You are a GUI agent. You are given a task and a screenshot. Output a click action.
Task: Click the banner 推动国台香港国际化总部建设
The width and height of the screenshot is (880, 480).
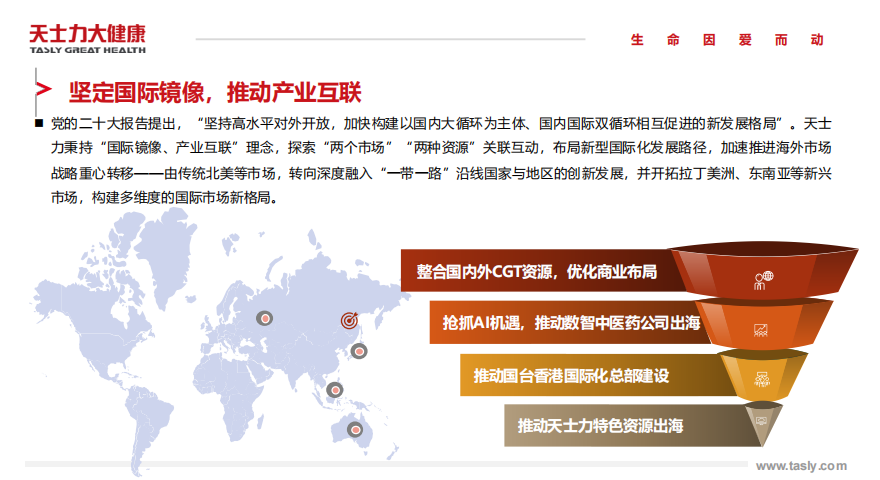click(x=571, y=376)
